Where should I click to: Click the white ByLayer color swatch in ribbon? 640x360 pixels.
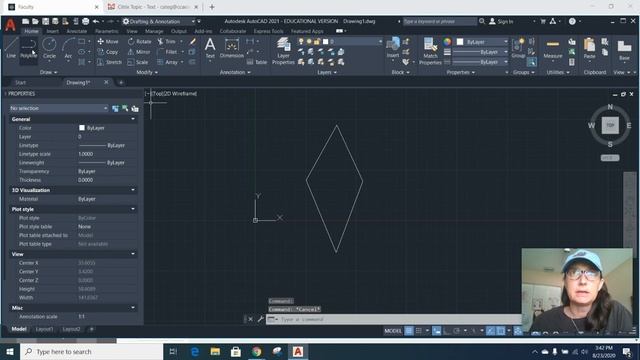tap(460, 42)
